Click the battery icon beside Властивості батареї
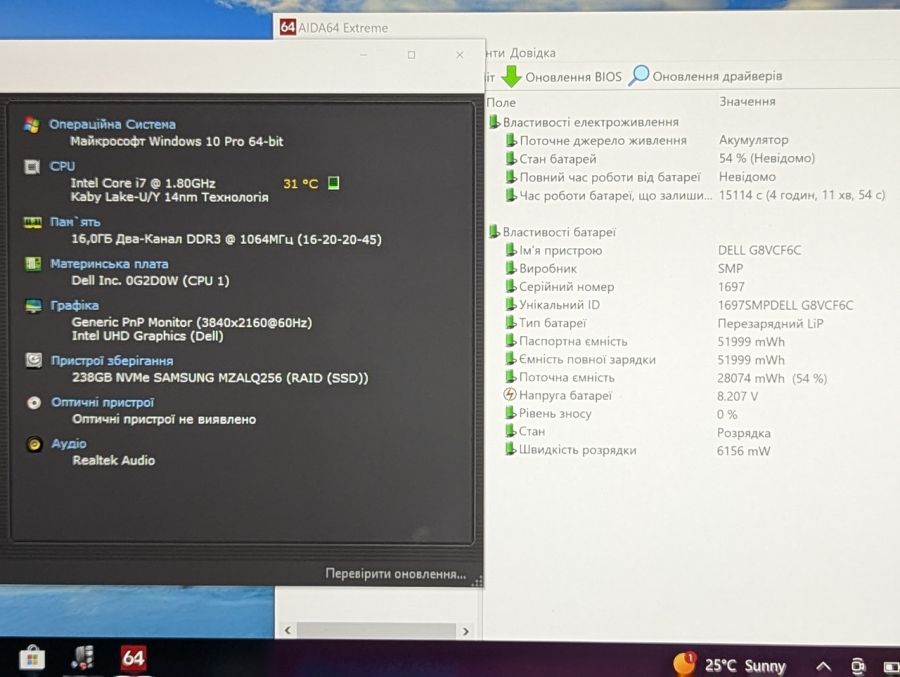This screenshot has width=900, height=677. pyautogui.click(x=494, y=231)
